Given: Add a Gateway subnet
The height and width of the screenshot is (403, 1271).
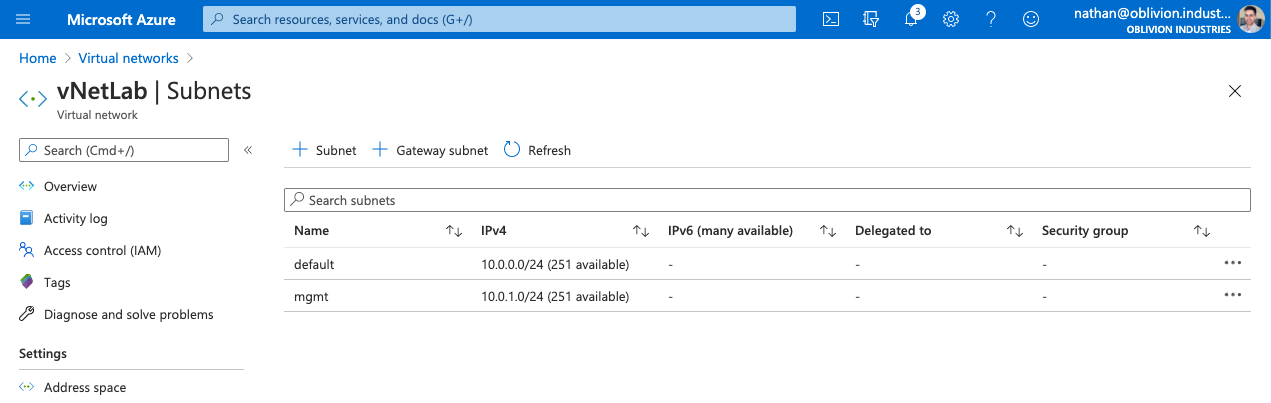Looking at the screenshot, I should click(430, 150).
